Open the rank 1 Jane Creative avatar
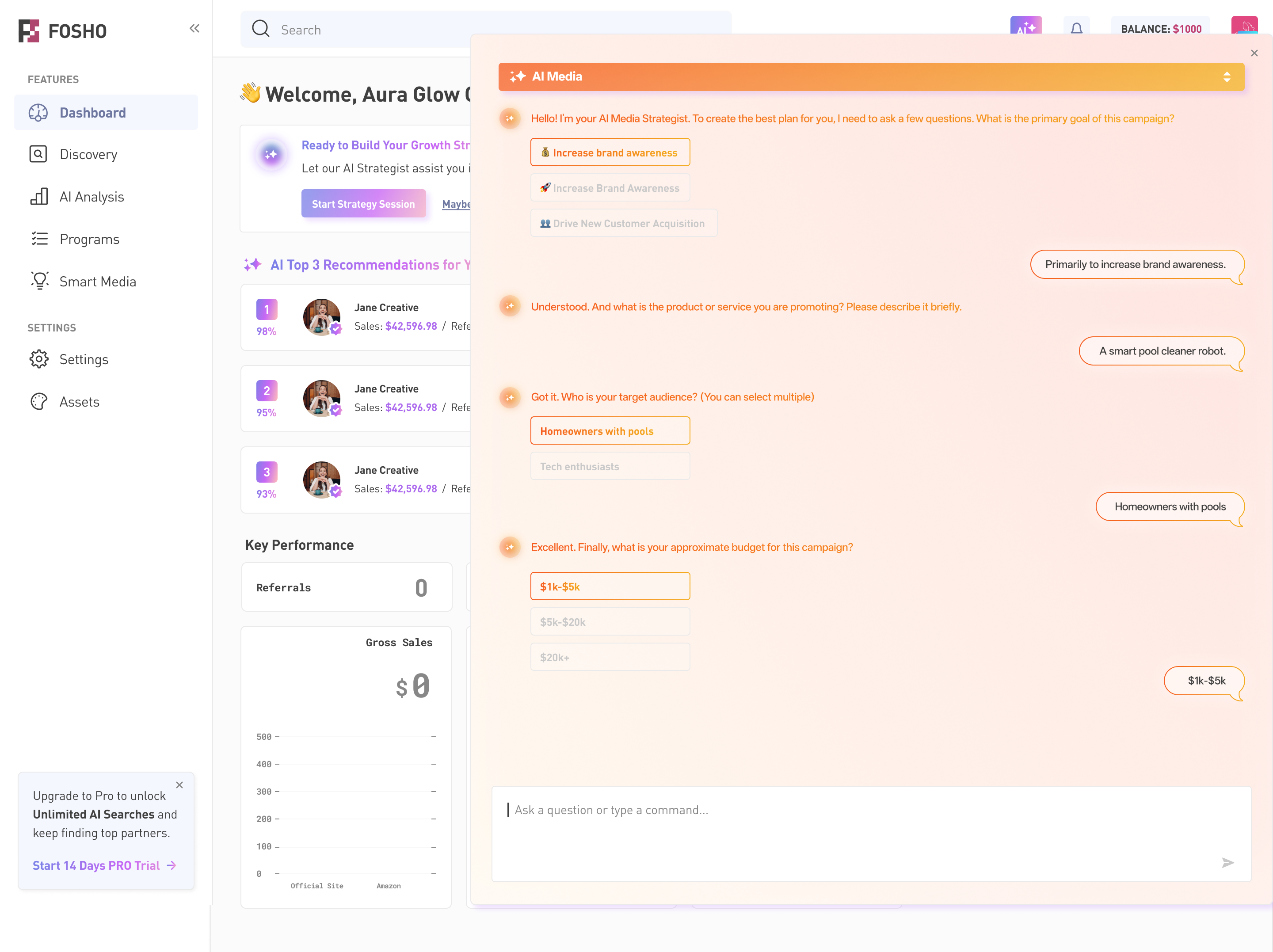Screen dimensions: 1273x952 (322, 317)
